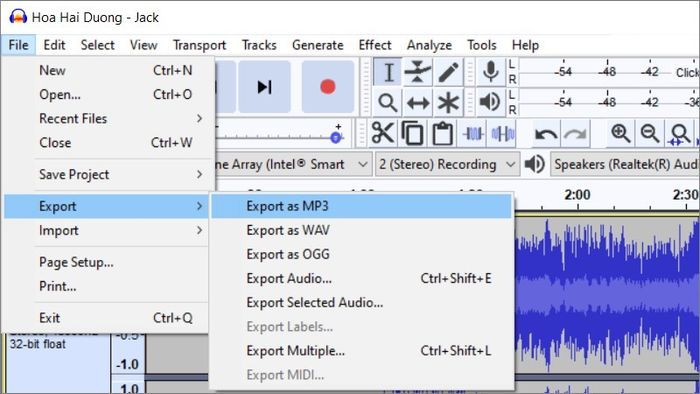Click the Cut scissors icon

pos(383,133)
